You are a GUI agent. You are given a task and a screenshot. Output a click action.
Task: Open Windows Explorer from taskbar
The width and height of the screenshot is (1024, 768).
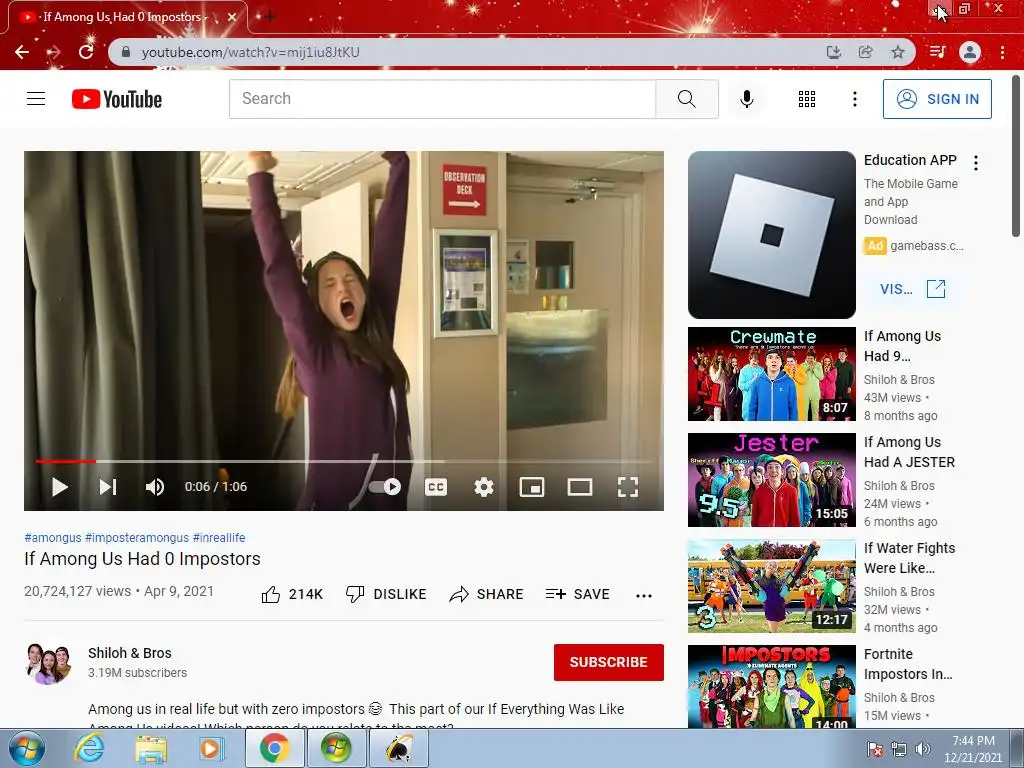[x=151, y=748]
